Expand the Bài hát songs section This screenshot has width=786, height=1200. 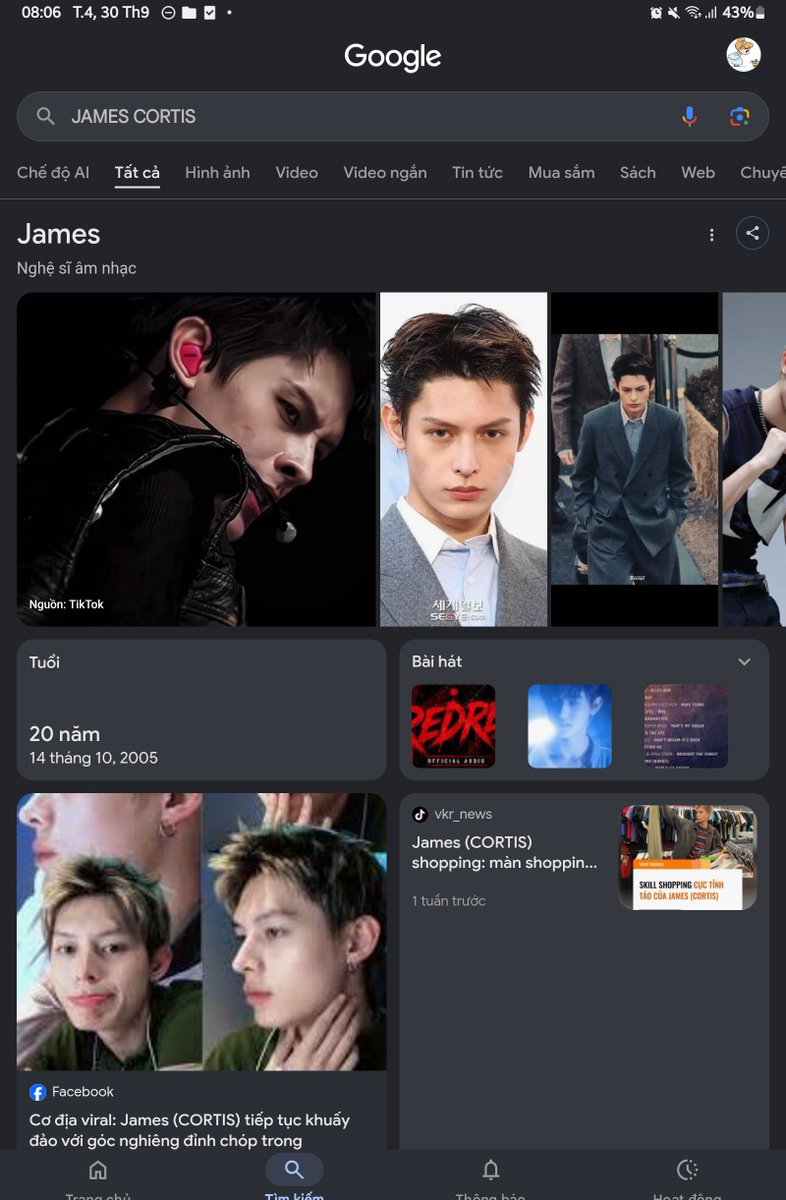point(744,662)
